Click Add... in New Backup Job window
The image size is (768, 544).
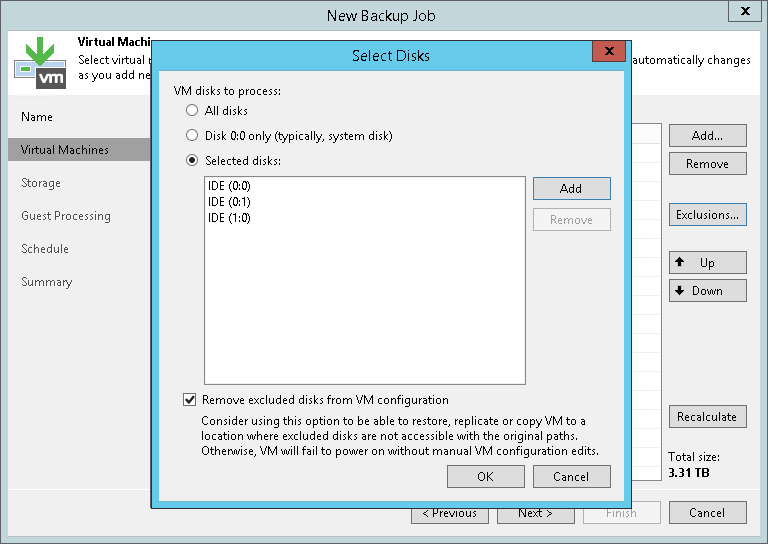pyautogui.click(x=708, y=136)
